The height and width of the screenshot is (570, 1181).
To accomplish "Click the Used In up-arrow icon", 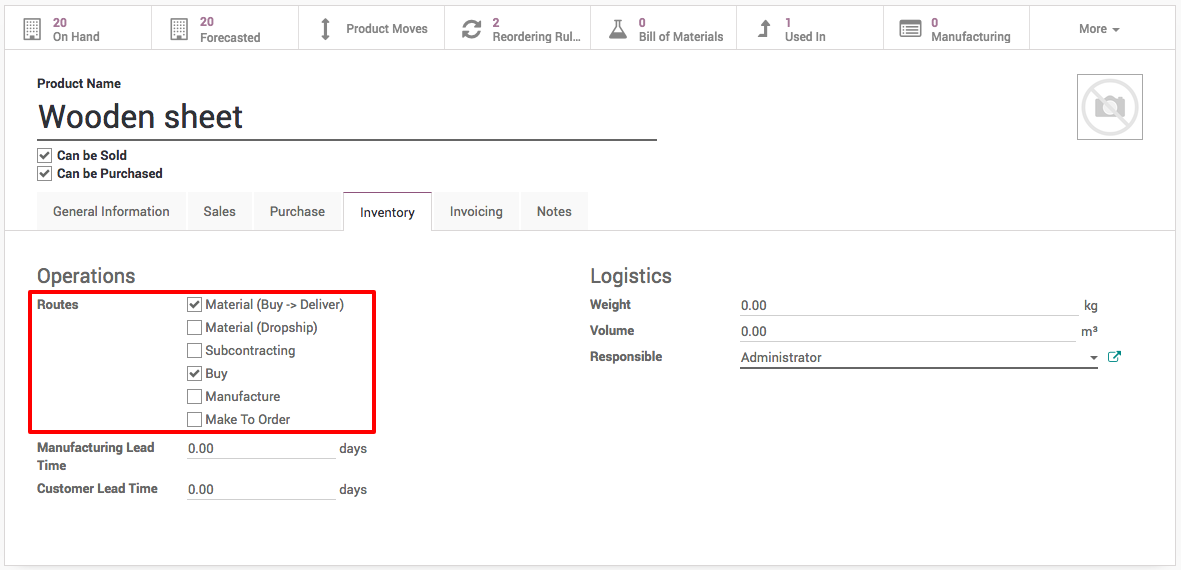I will (x=764, y=29).
